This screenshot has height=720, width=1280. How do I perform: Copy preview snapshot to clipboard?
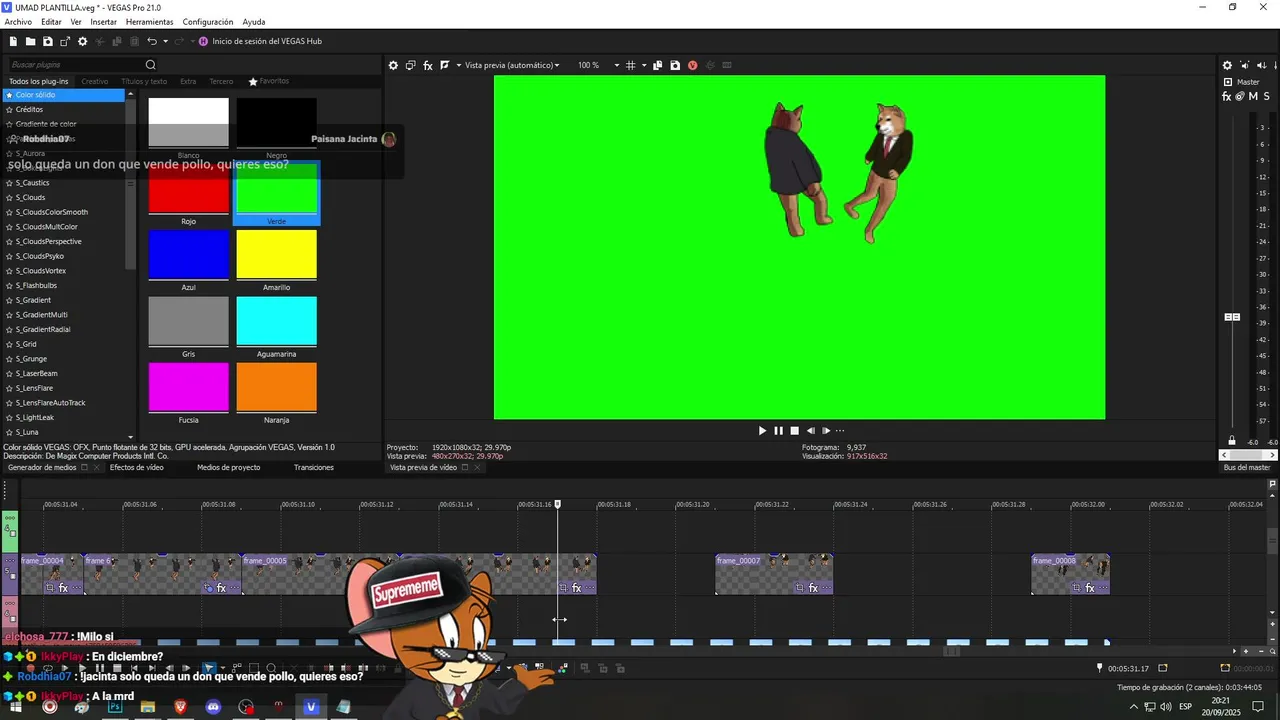click(657, 65)
